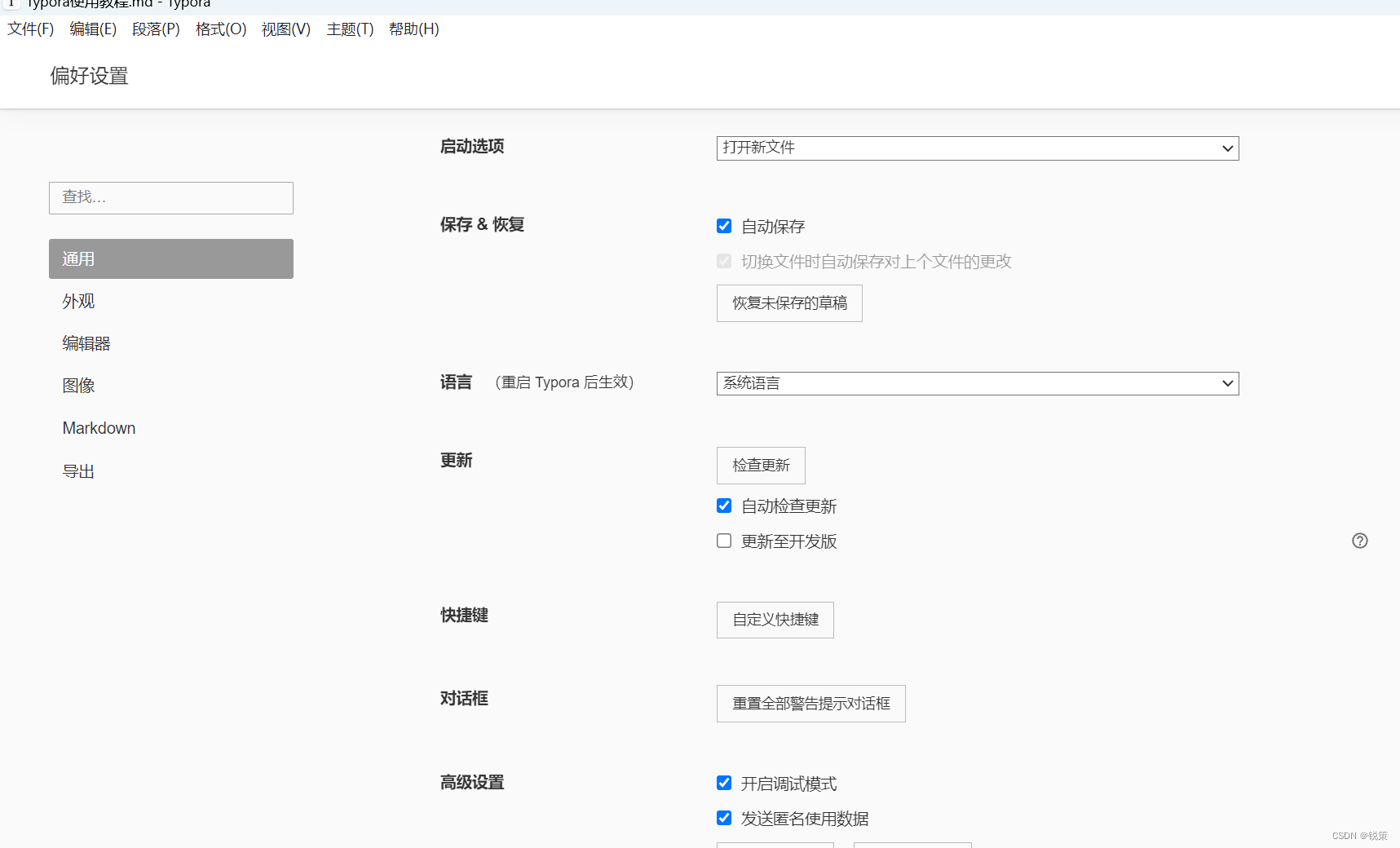Open the 文件(F) menu
Image resolution: width=1400 pixels, height=848 pixels.
click(31, 29)
